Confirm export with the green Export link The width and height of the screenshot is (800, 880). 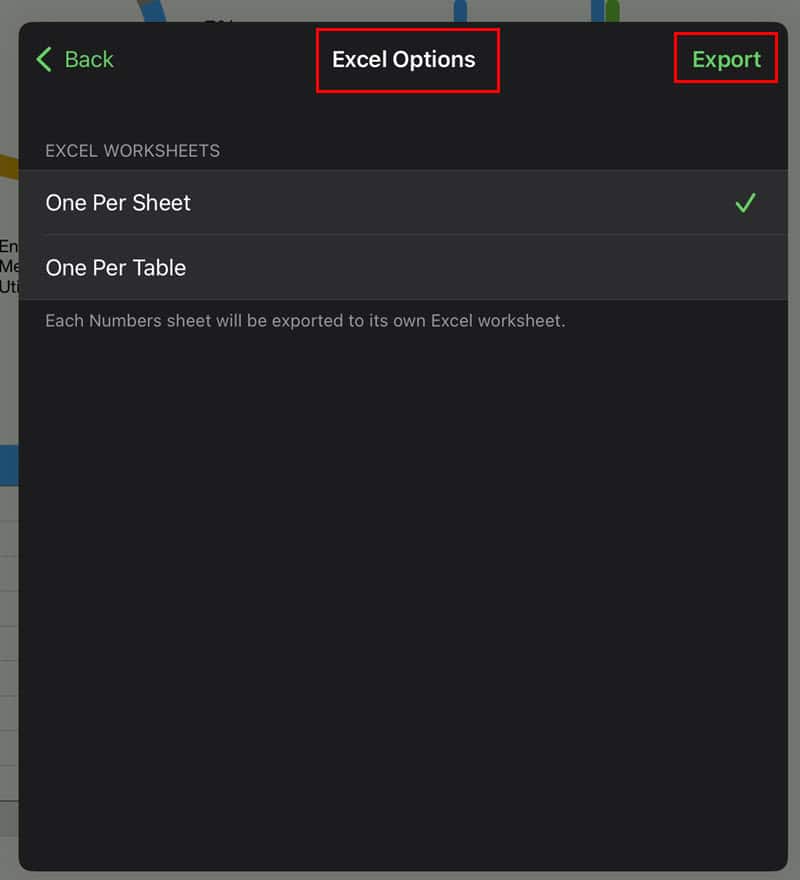coord(726,59)
